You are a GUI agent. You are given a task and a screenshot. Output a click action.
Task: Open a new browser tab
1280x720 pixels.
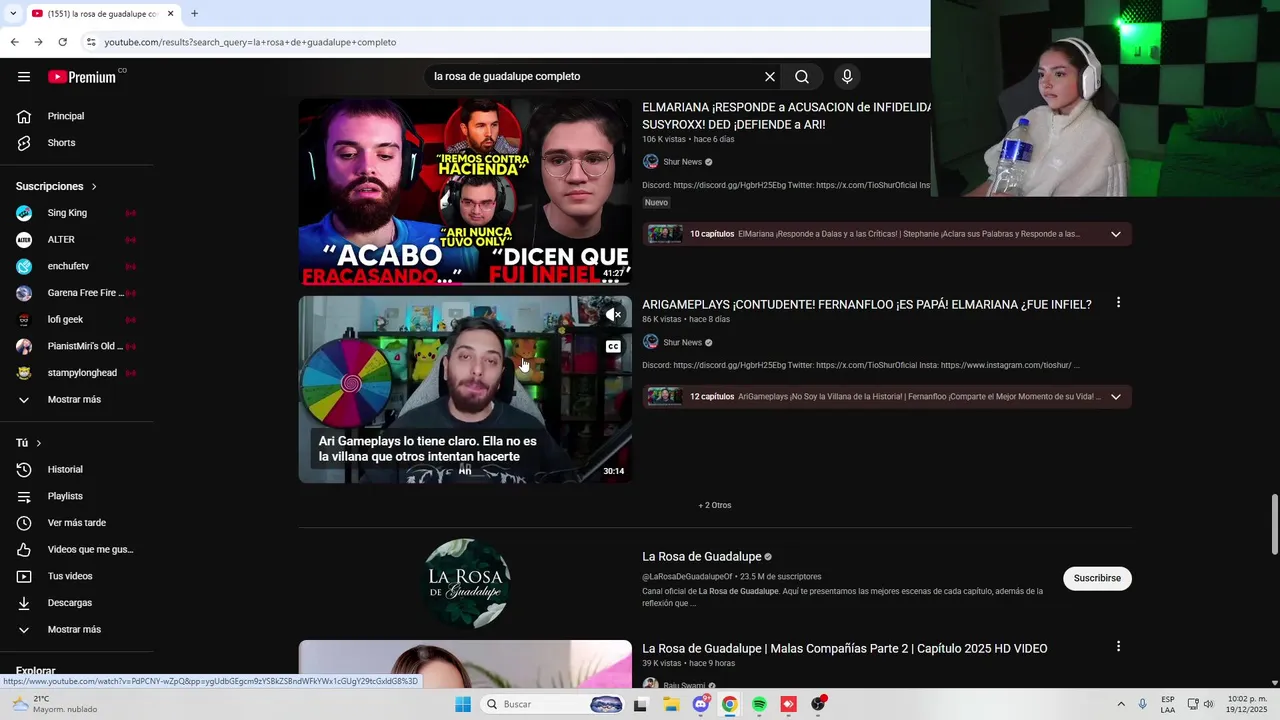point(194,13)
